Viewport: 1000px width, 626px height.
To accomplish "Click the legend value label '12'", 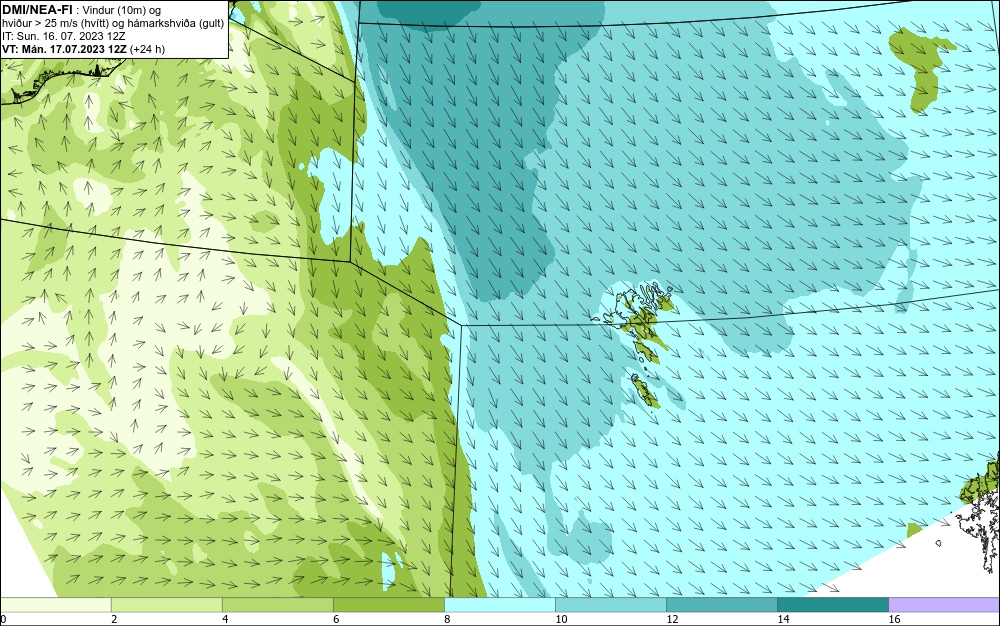I will 672,619.
